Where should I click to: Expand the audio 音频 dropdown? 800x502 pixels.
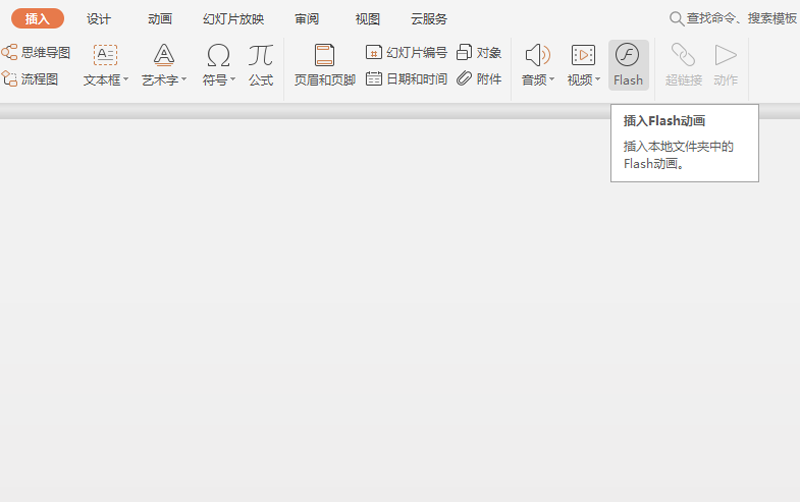[552, 80]
